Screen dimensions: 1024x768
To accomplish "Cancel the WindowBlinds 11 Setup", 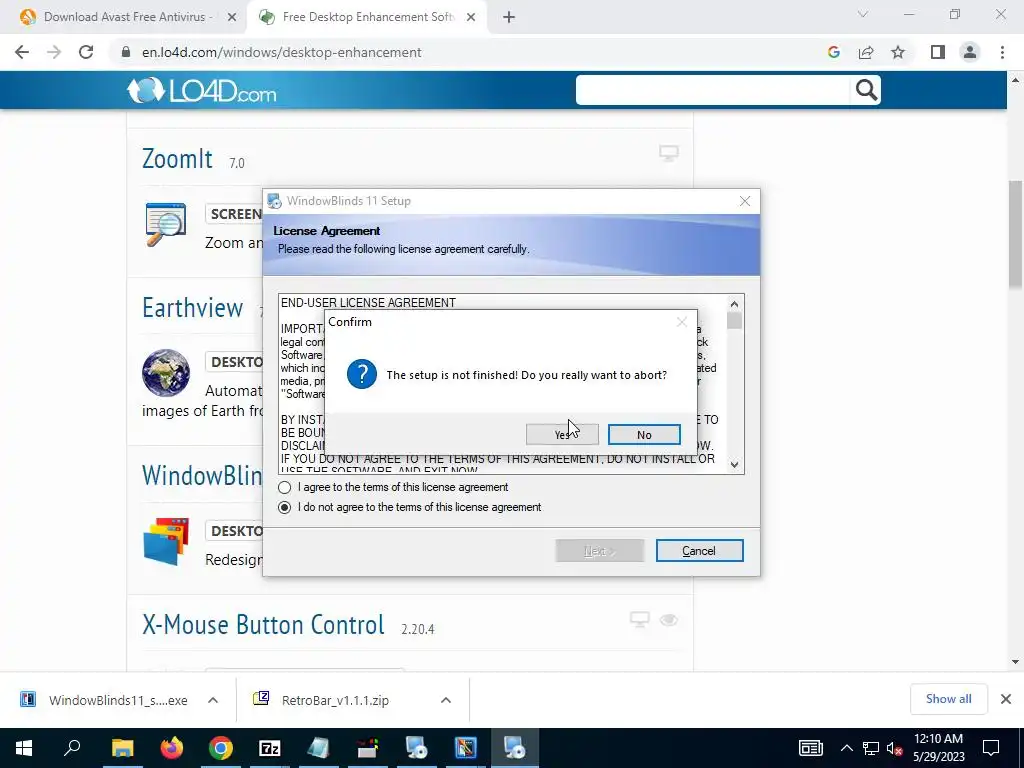I will click(699, 551).
